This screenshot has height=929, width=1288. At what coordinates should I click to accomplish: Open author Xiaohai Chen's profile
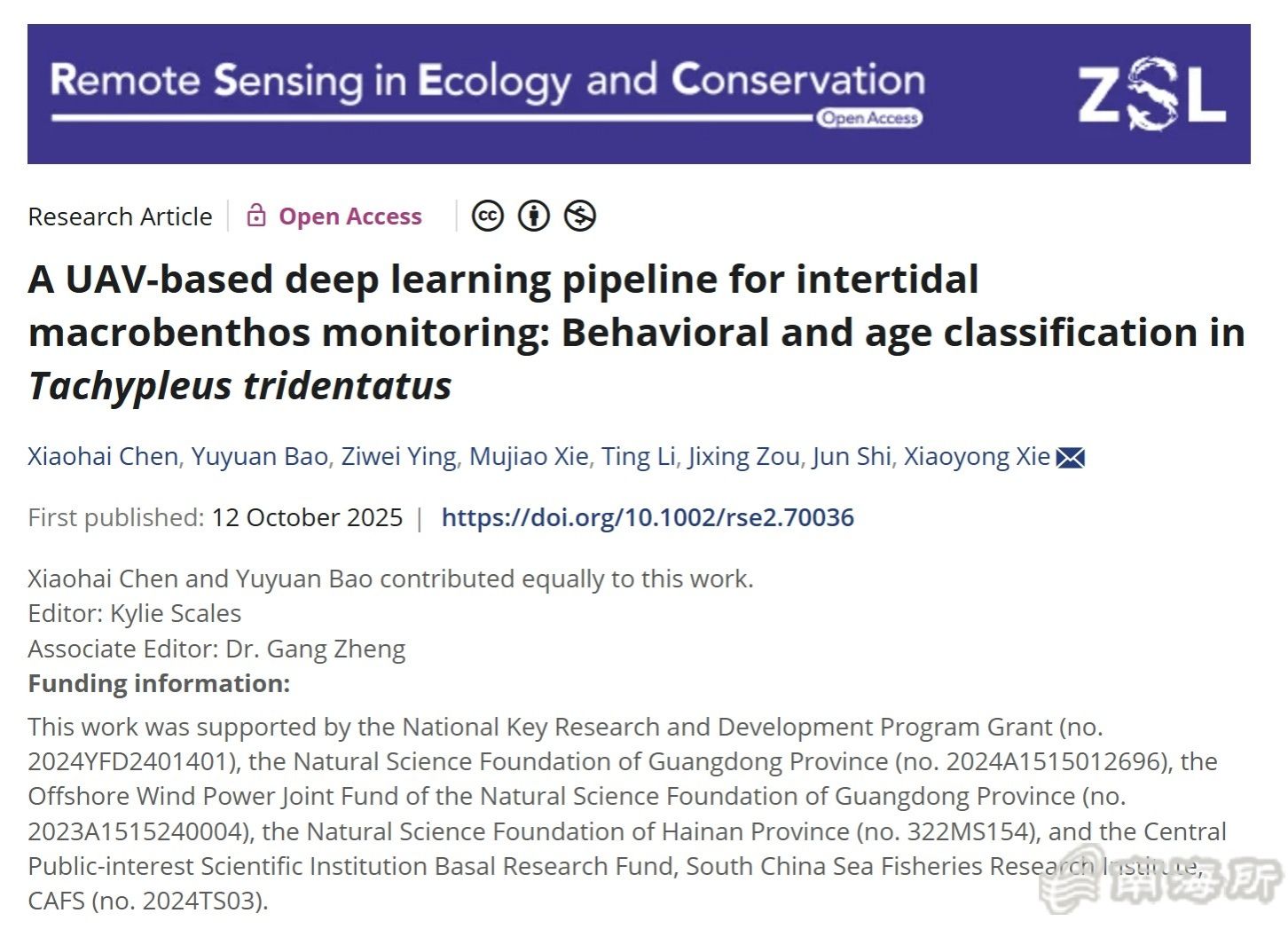pos(103,456)
